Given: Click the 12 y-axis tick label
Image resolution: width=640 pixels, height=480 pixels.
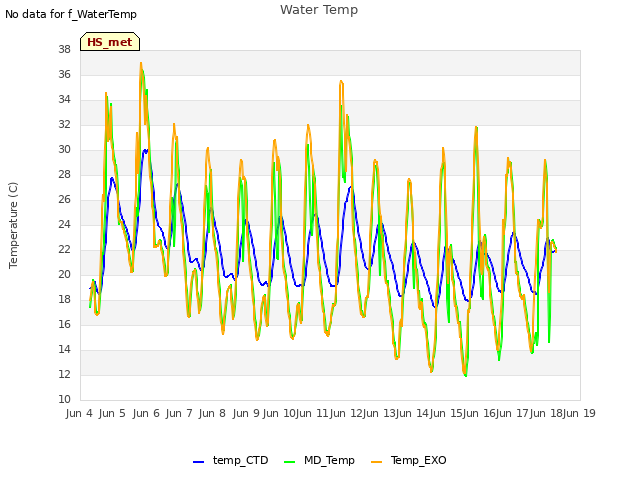Looking at the screenshot, I should (x=64, y=374).
